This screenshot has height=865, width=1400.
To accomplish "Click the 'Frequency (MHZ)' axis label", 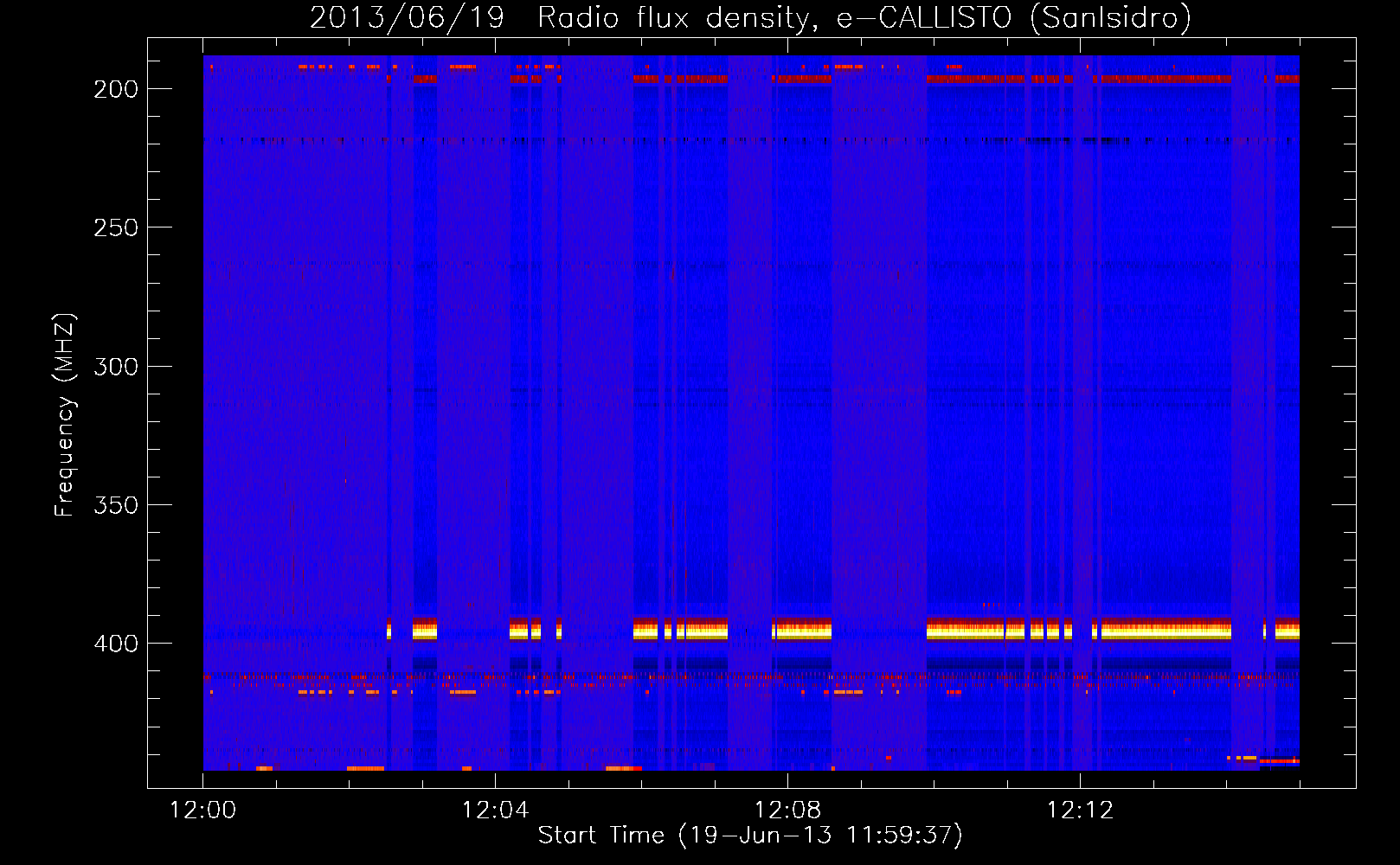I will 64,414.
